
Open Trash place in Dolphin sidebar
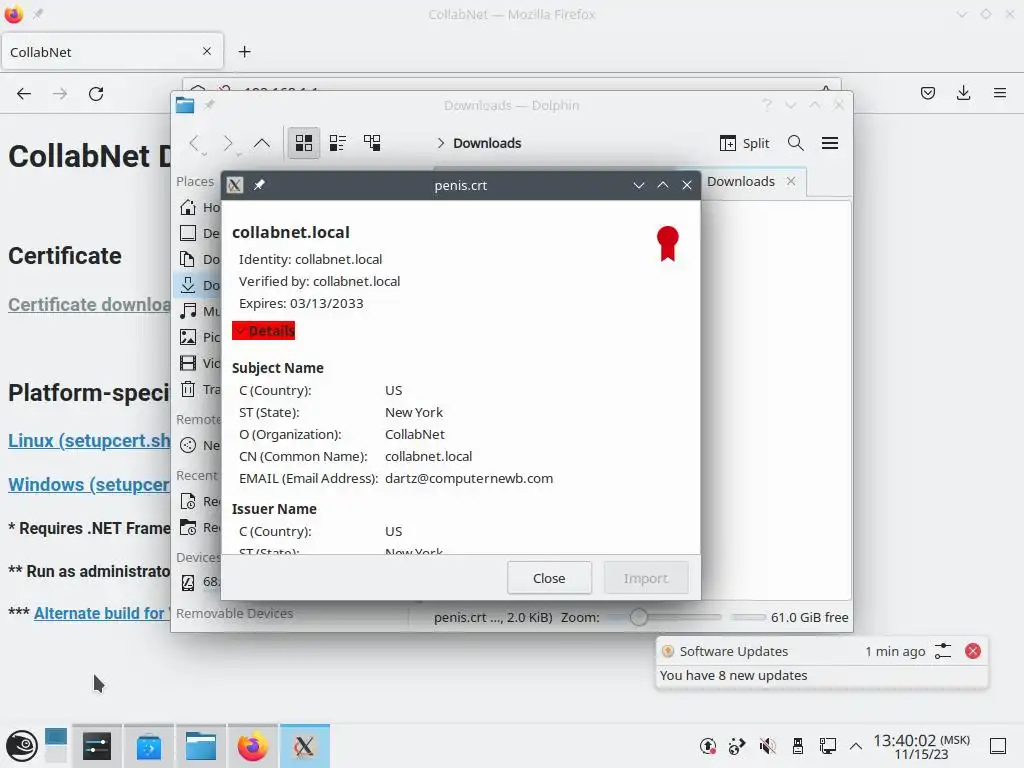(199, 389)
